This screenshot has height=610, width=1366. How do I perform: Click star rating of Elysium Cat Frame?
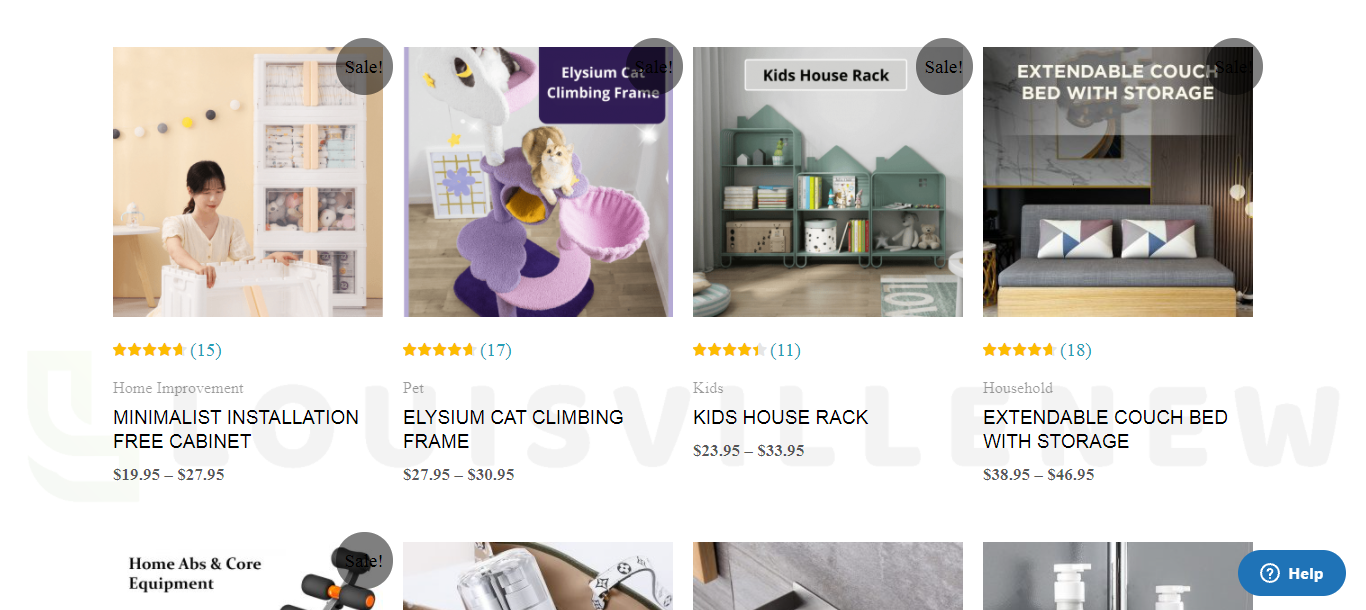coord(439,350)
